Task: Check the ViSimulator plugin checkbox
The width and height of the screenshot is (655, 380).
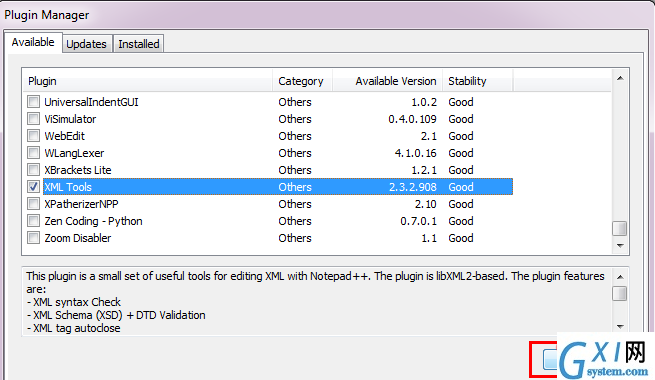Action: [x=33, y=119]
